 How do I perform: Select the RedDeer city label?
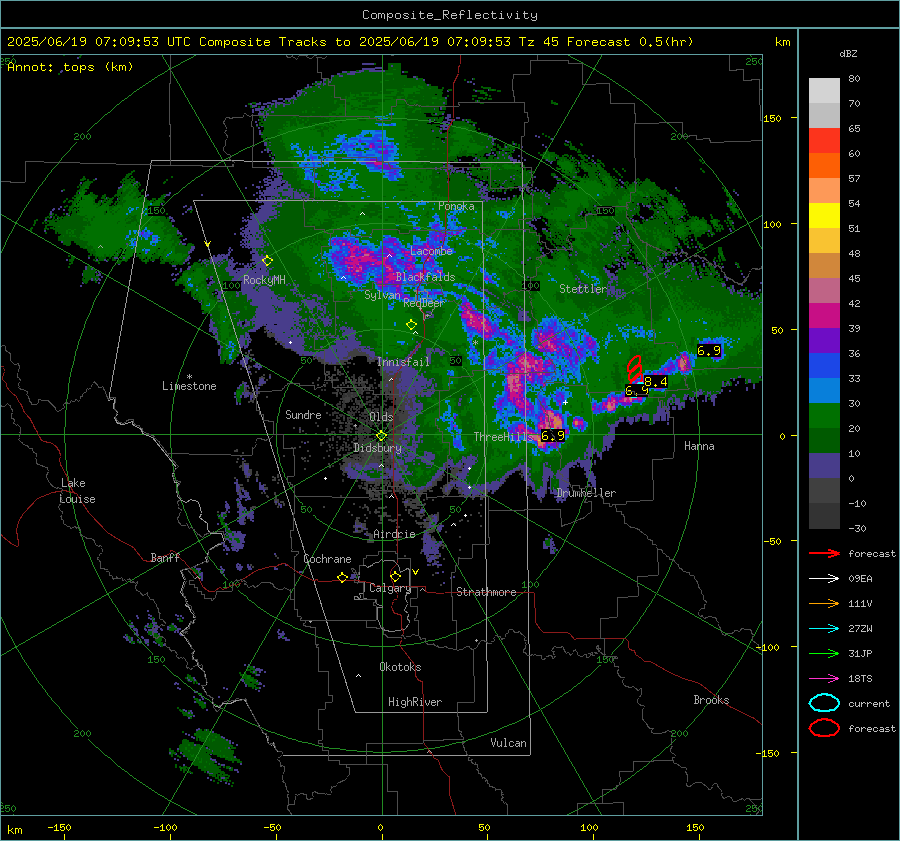coord(424,303)
